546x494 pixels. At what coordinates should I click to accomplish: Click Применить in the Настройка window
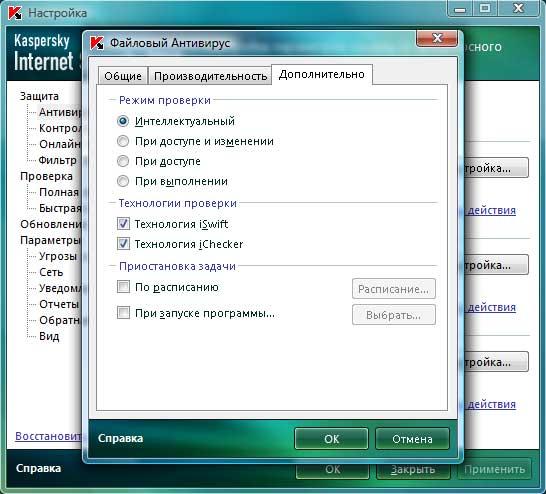494,469
